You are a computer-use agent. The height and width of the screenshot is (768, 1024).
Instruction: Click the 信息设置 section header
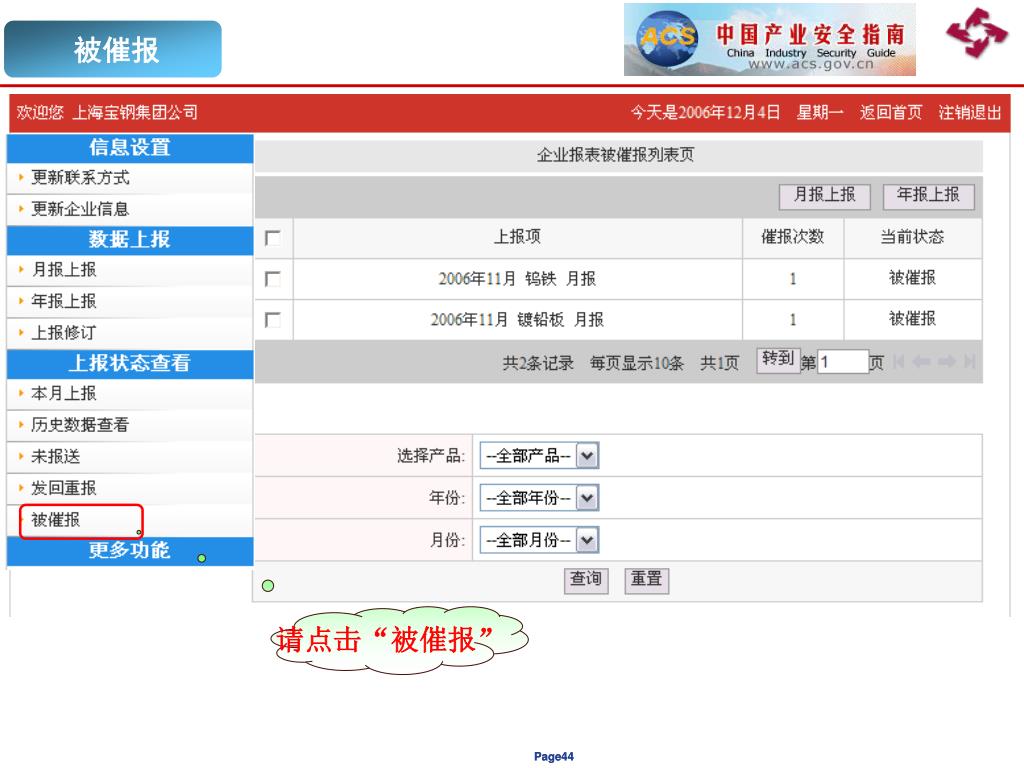point(130,148)
